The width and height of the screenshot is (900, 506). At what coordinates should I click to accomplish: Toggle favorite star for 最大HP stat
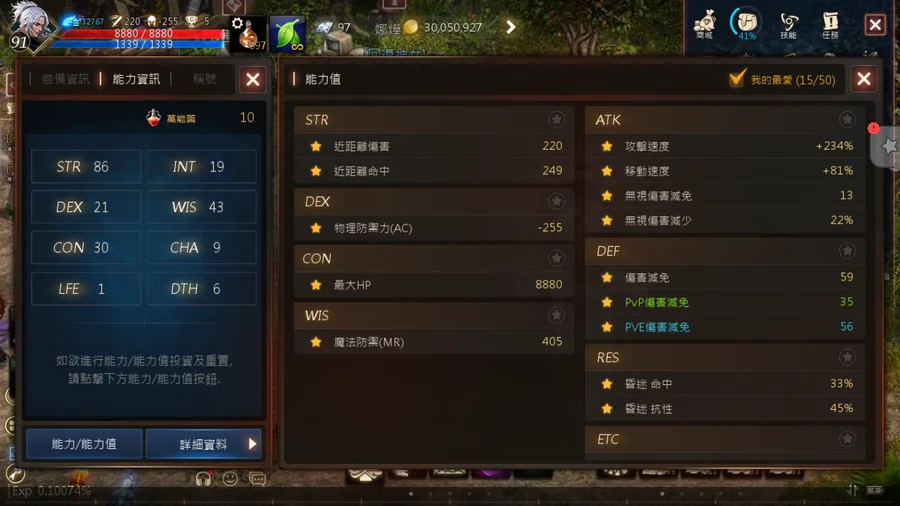[316, 285]
